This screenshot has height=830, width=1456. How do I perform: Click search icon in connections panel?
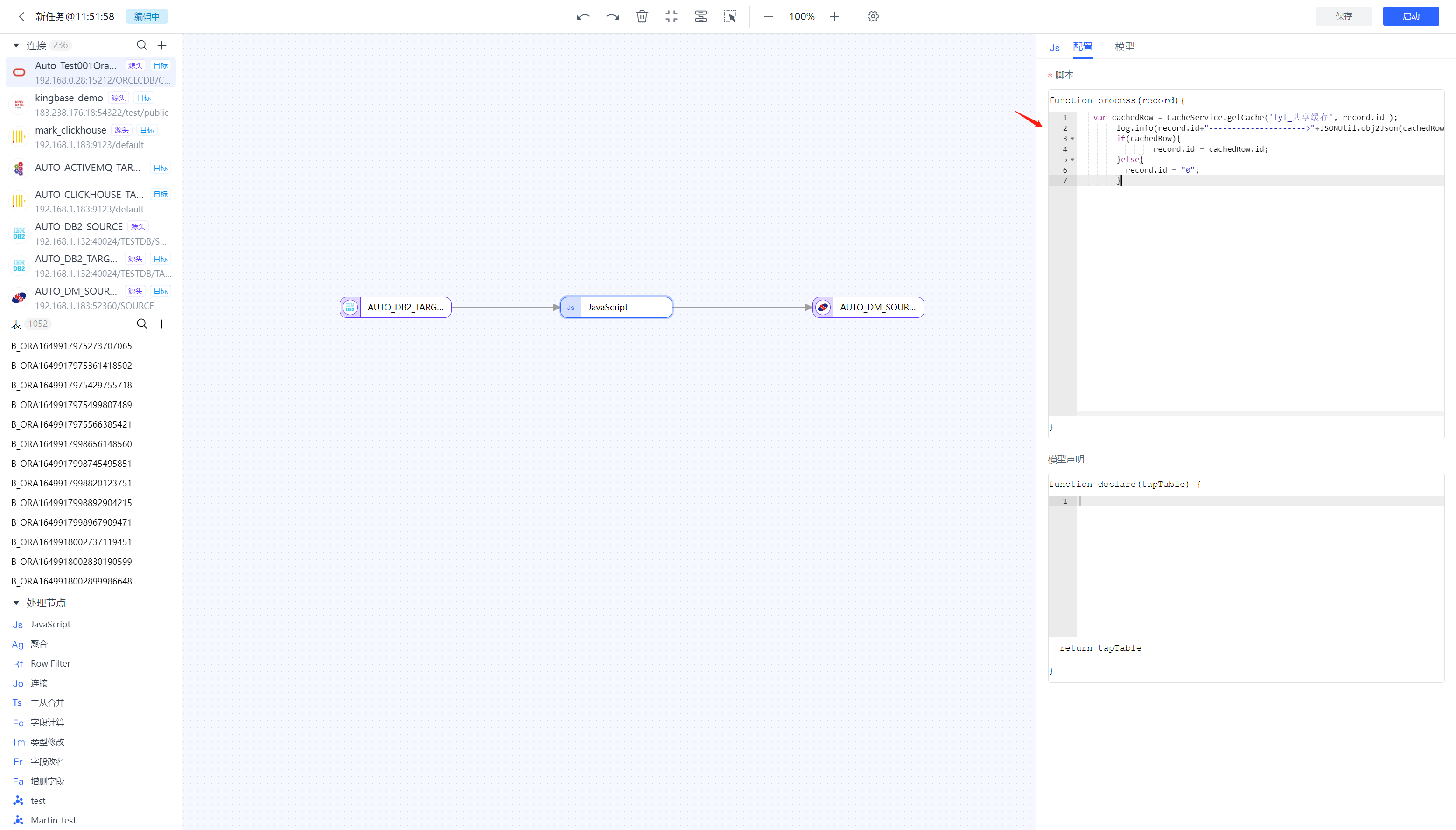(142, 45)
